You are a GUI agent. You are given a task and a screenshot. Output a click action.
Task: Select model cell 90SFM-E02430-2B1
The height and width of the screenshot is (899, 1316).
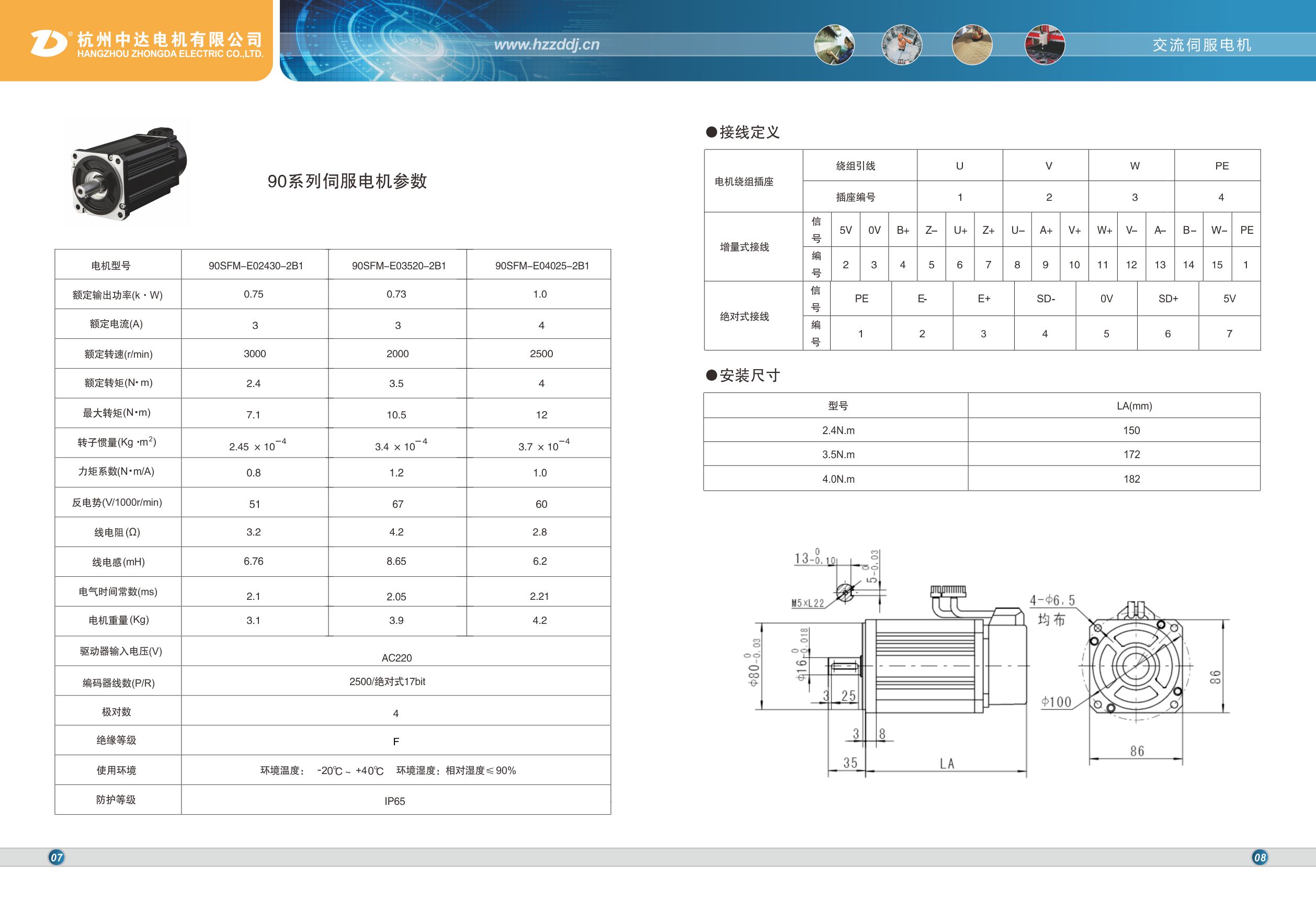click(255, 266)
